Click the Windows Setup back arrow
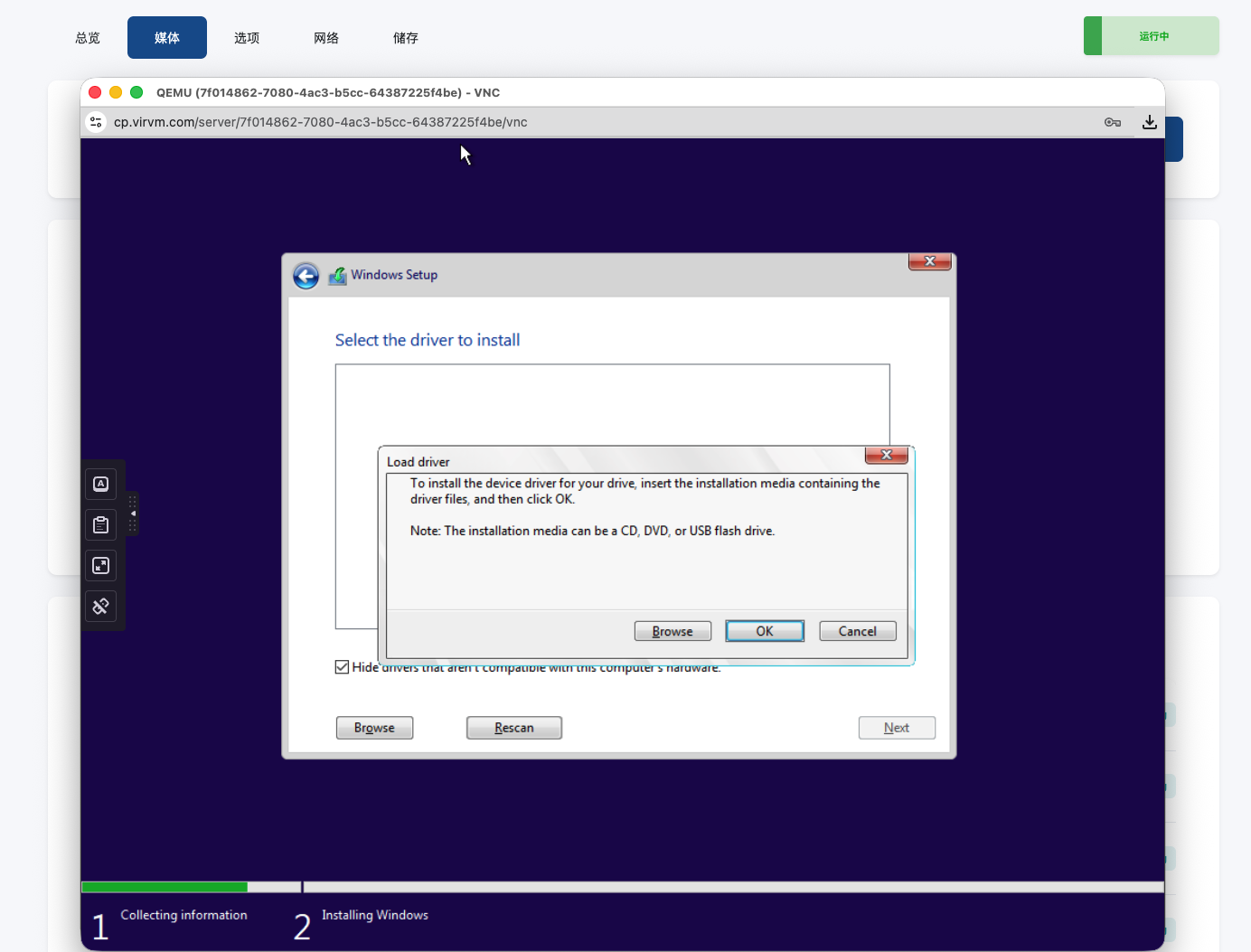This screenshot has height=952, width=1251. click(306, 276)
